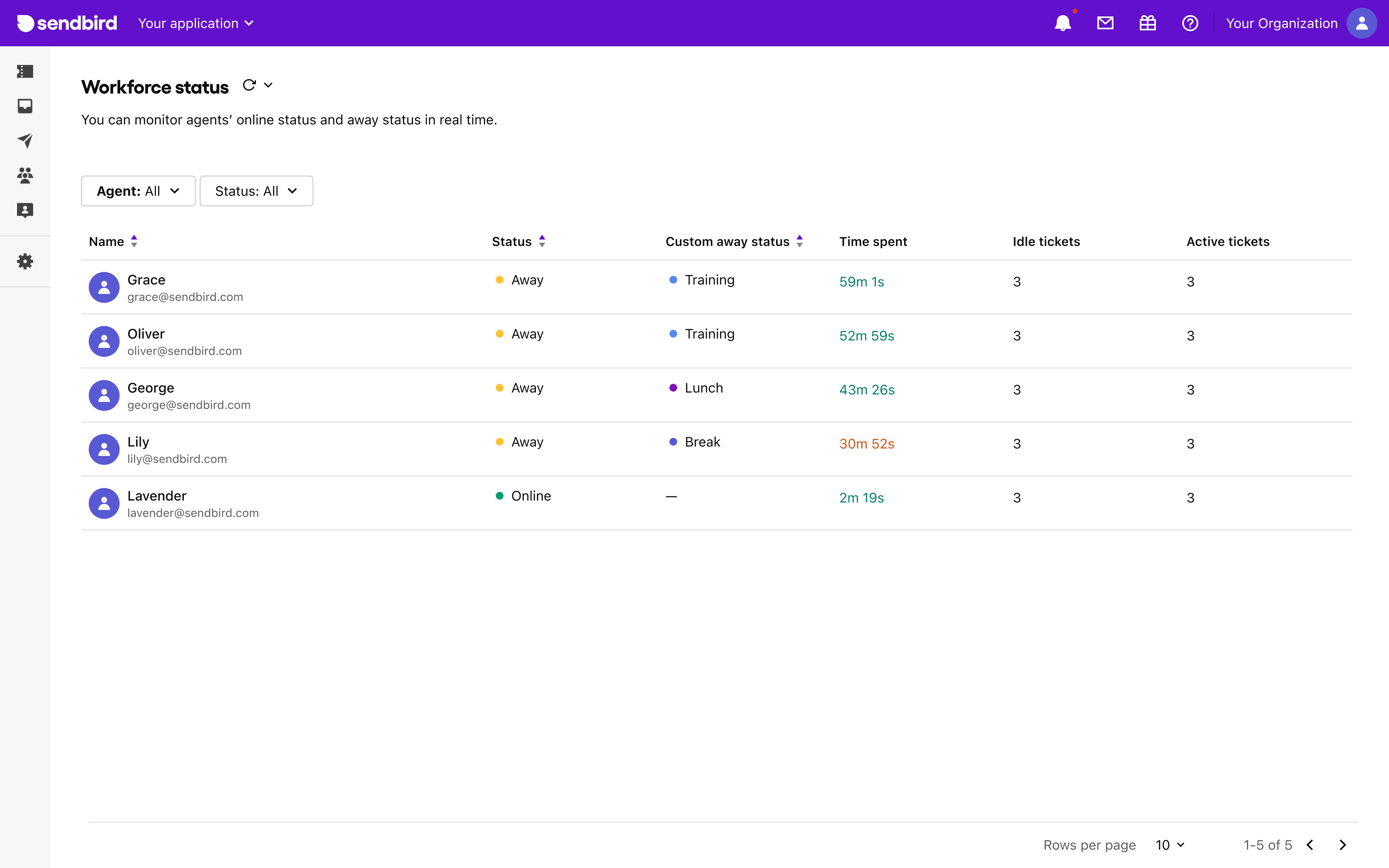Open the inbox icon in the sidebar

[25, 106]
